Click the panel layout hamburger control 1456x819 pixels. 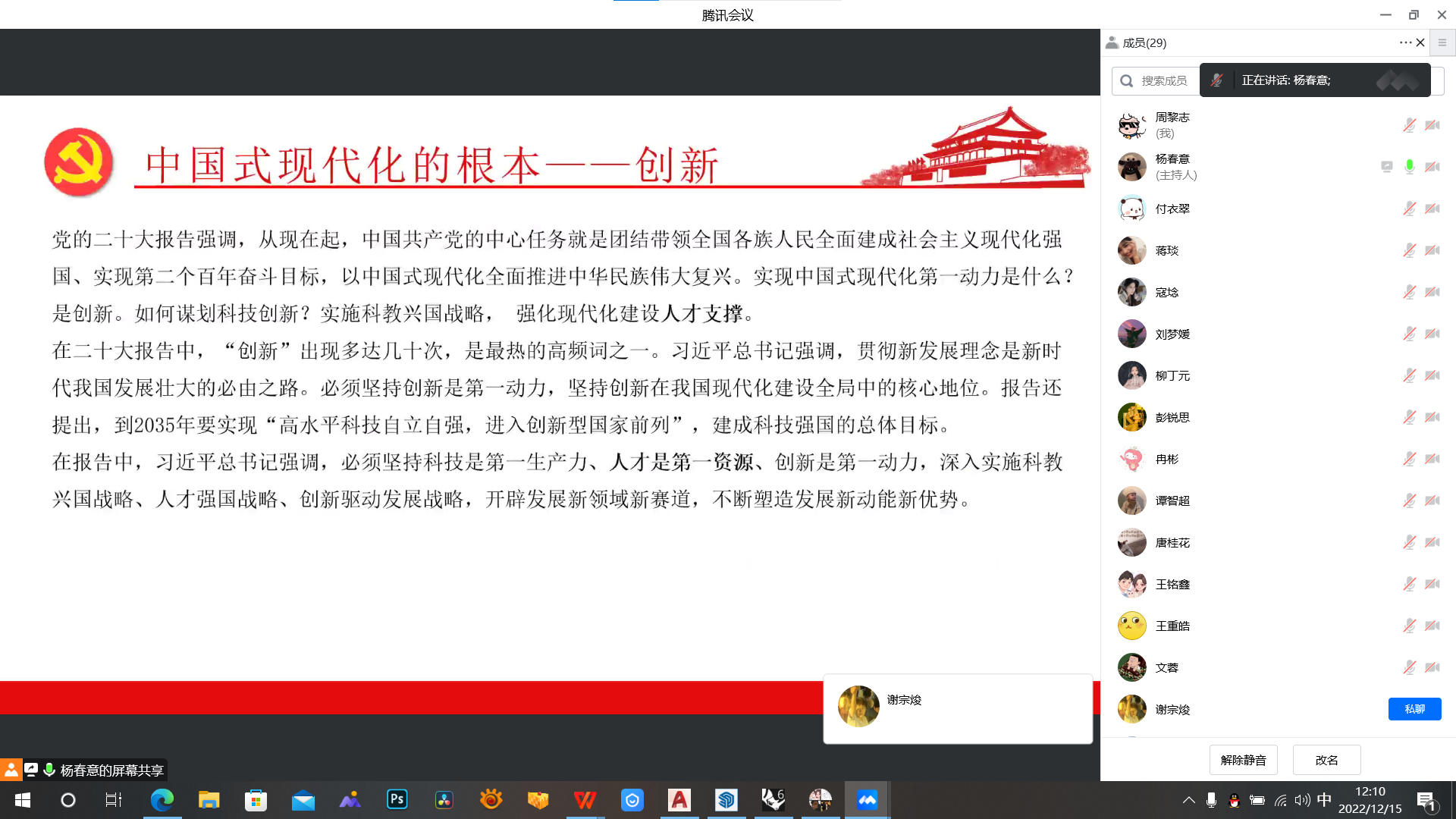1442,42
